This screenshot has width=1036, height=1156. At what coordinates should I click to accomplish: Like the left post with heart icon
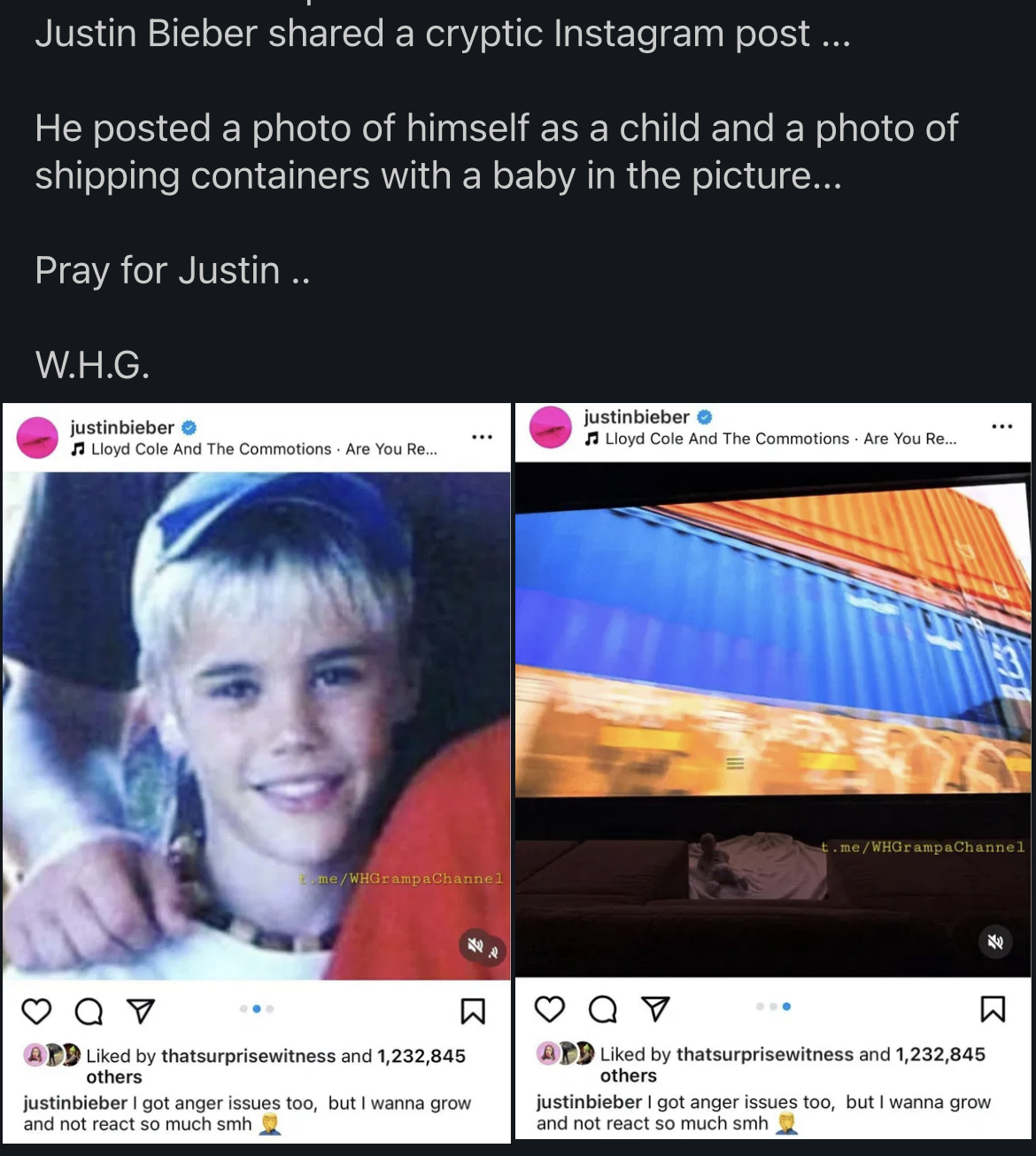click(x=36, y=1011)
